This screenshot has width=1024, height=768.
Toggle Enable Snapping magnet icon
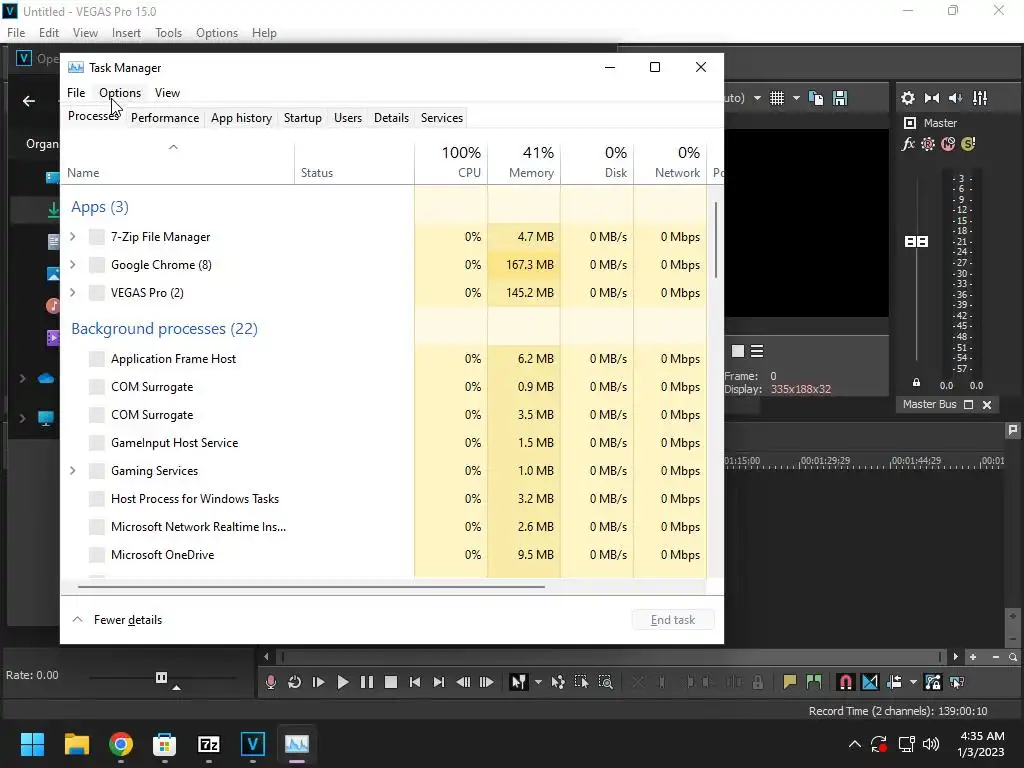845,682
